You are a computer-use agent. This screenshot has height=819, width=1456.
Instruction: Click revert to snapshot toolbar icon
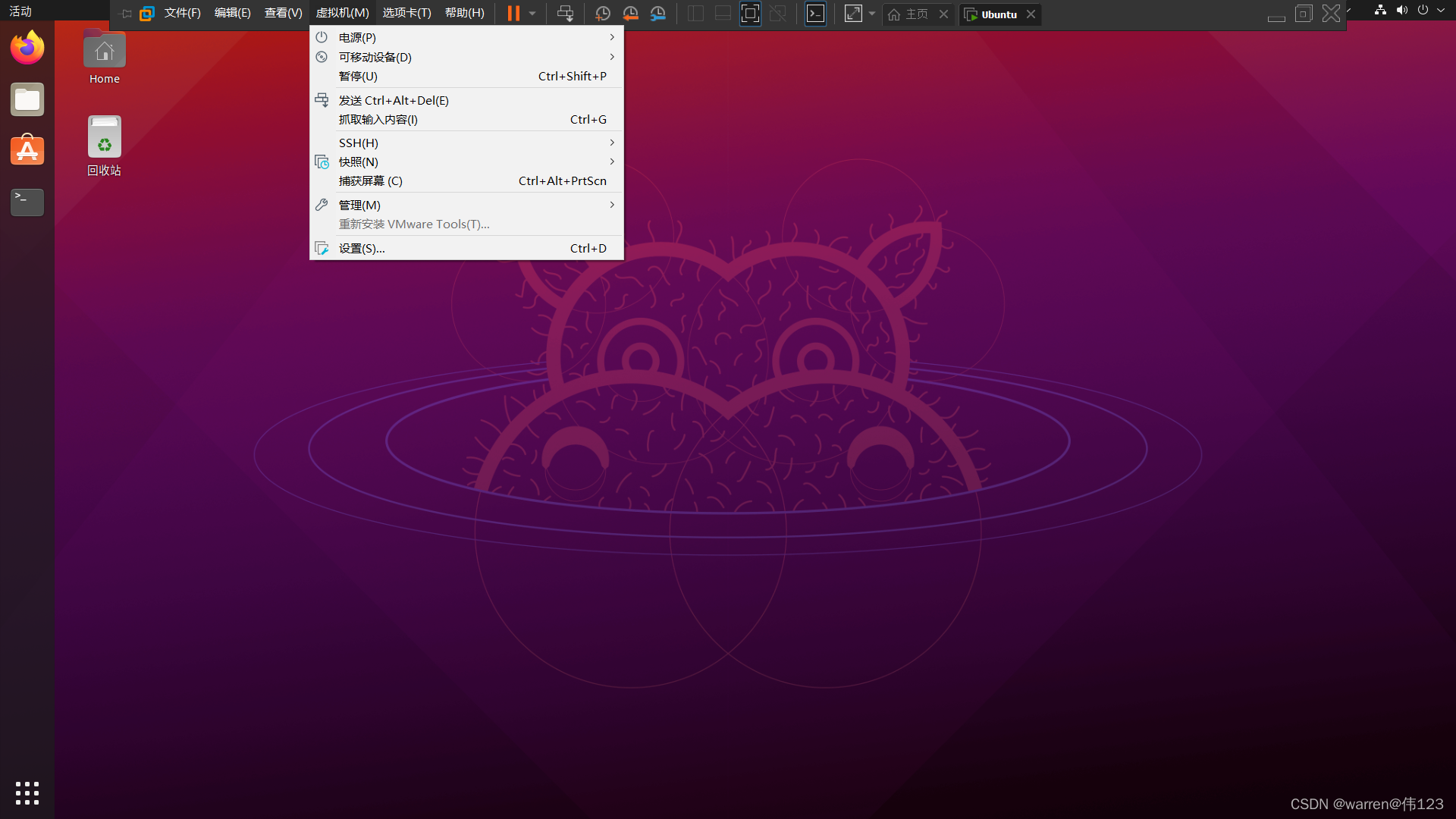click(630, 14)
